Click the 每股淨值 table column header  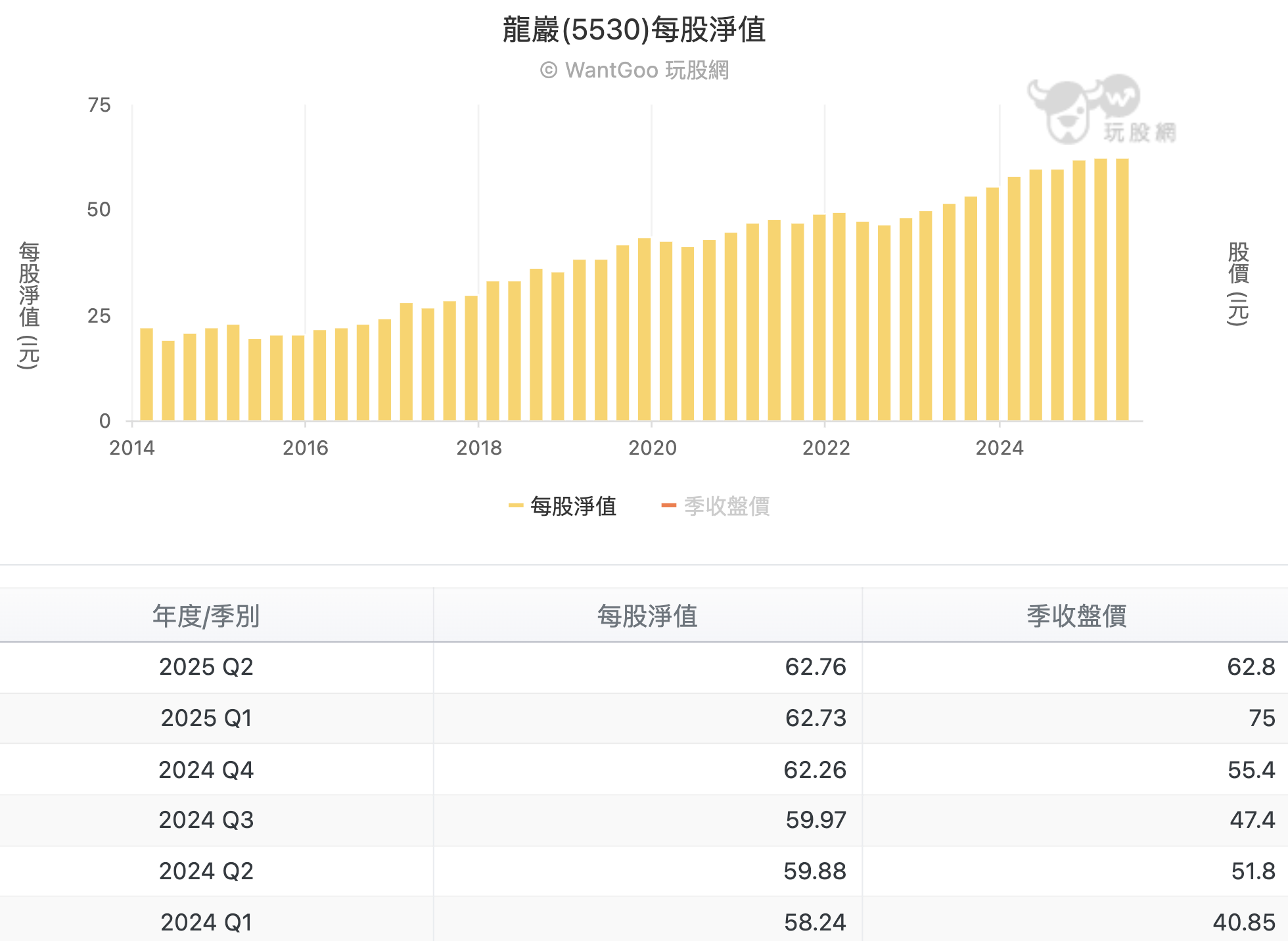[647, 616]
